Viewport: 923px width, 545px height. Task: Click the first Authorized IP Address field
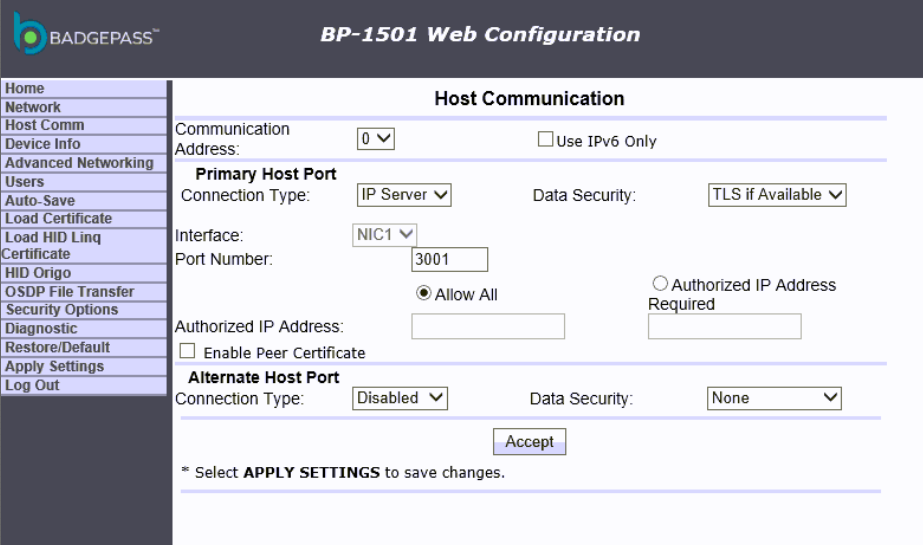[488, 326]
